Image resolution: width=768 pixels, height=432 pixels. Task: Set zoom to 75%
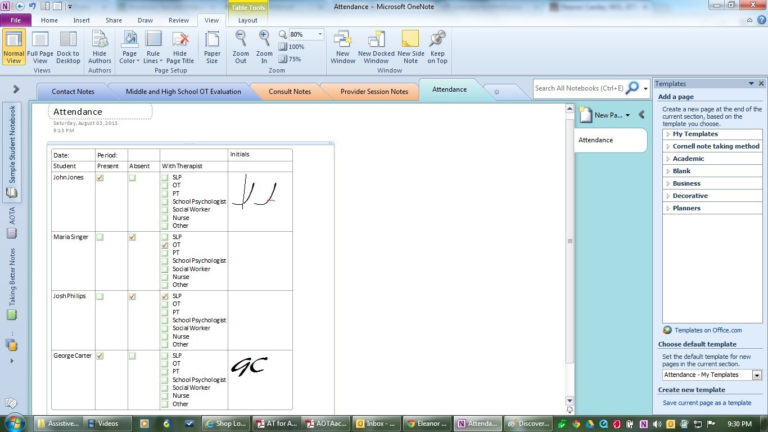coord(290,59)
